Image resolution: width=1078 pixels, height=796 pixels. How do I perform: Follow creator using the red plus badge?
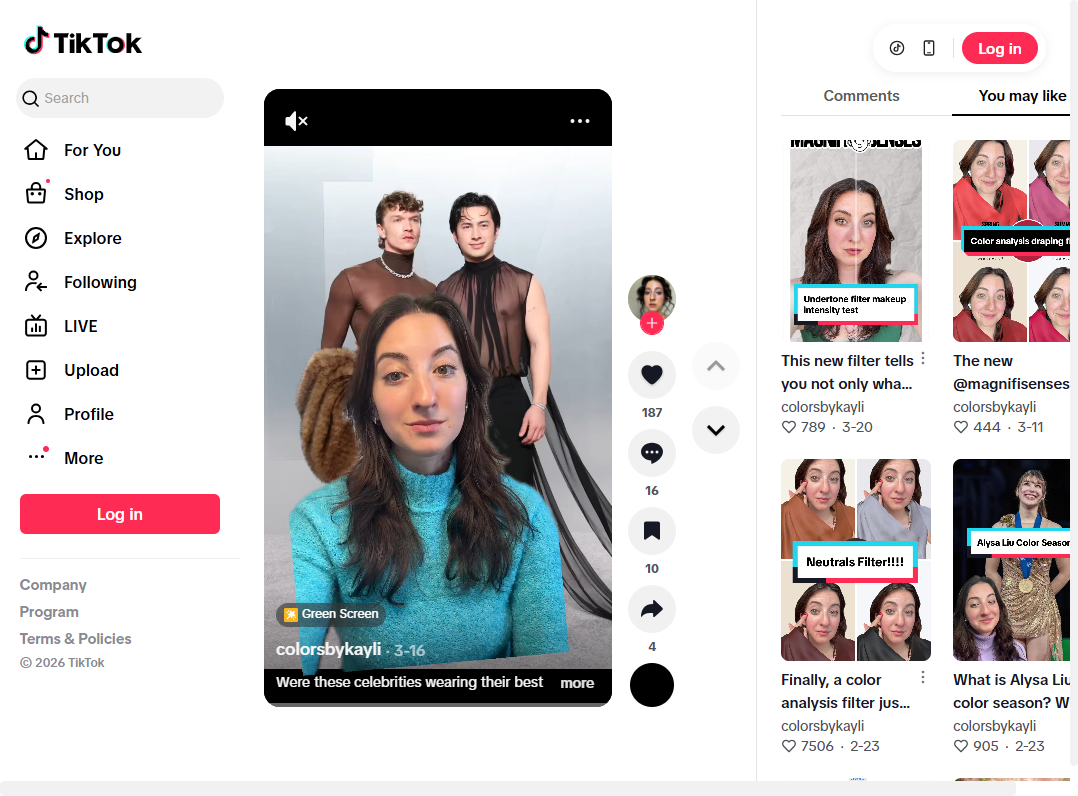click(x=652, y=323)
